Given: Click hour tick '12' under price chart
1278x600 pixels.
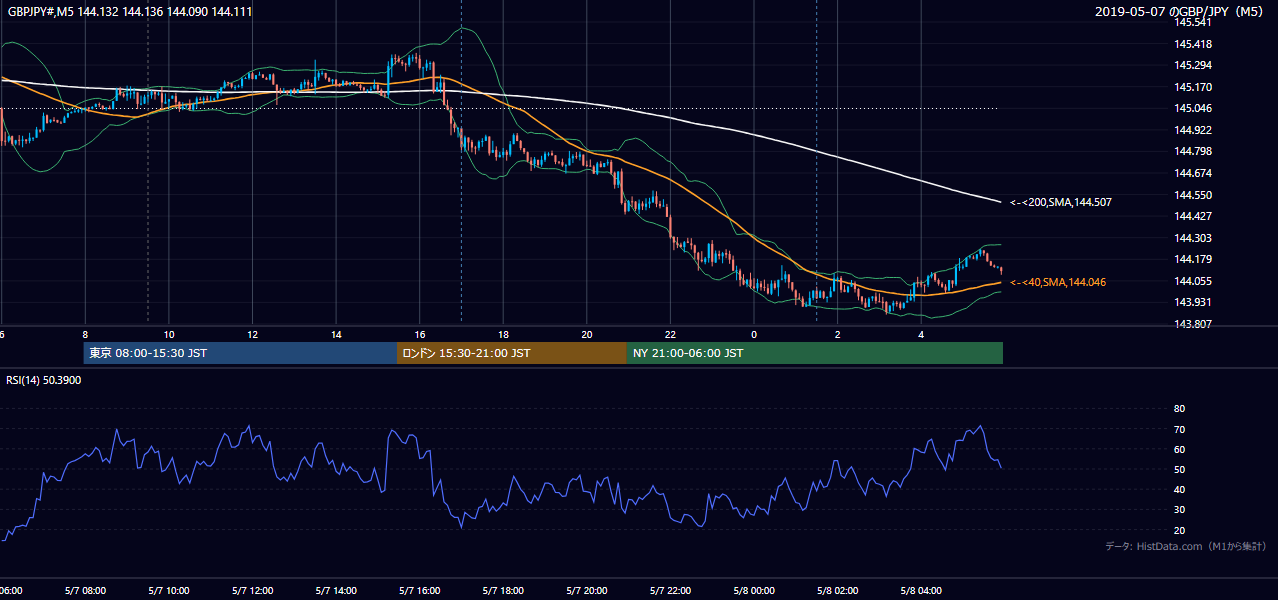Looking at the screenshot, I should (x=252, y=334).
